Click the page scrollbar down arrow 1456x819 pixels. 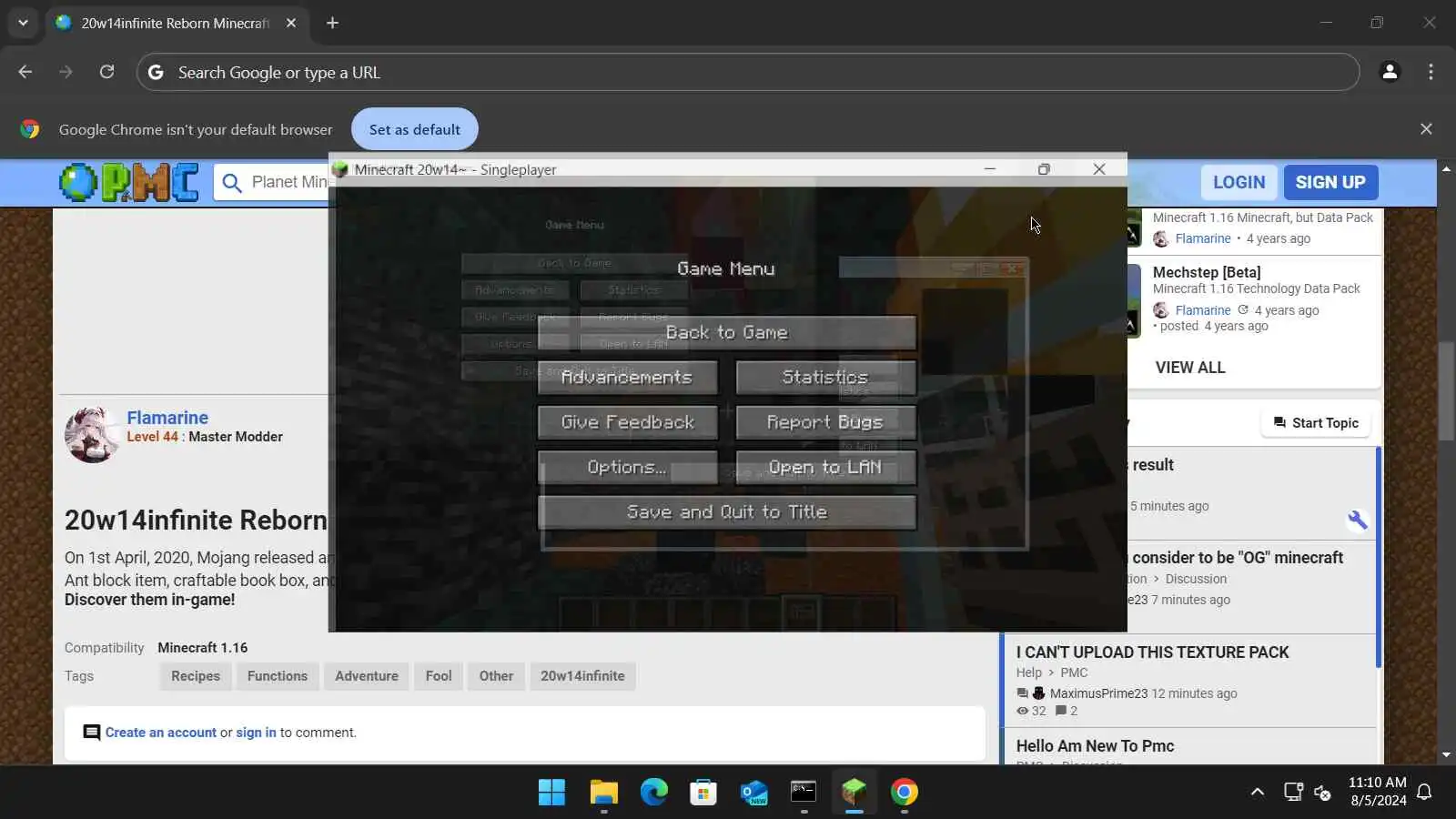[x=1446, y=755]
